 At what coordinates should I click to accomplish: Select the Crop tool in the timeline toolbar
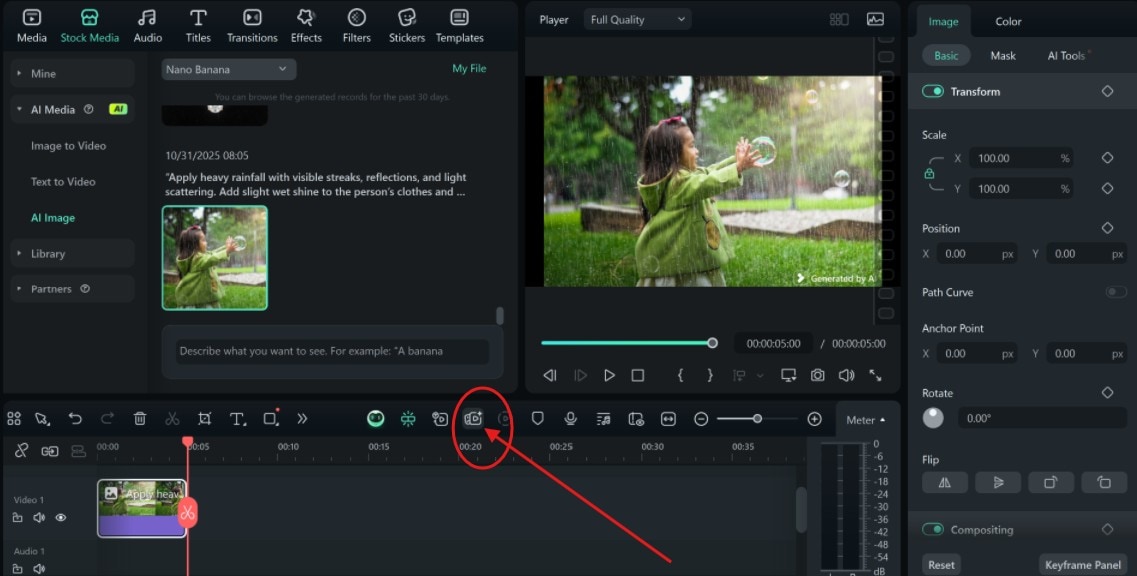pos(204,419)
